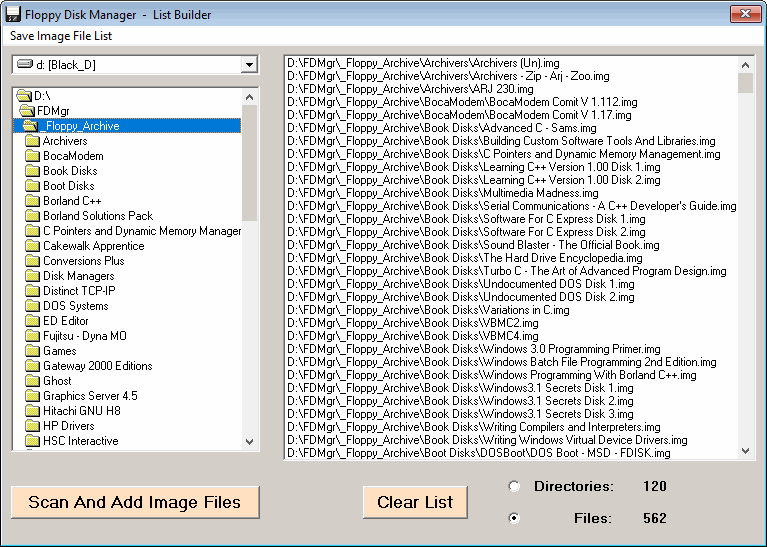Click folder tree scrollbar down arrow

tap(249, 441)
